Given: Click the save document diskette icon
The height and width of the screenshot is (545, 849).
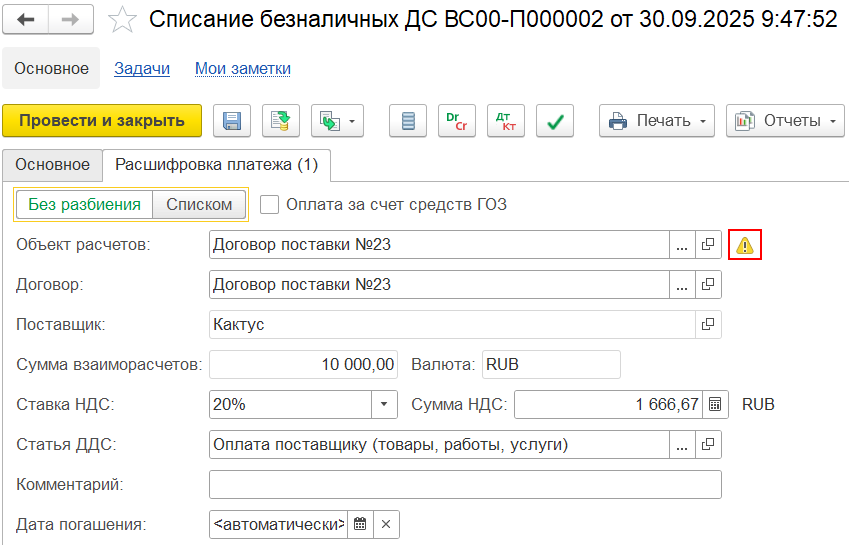Looking at the screenshot, I should coord(232,121).
